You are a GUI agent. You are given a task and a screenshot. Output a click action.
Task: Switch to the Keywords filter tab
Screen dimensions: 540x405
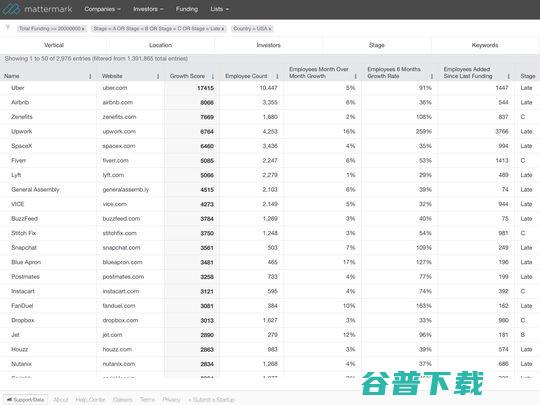point(485,45)
